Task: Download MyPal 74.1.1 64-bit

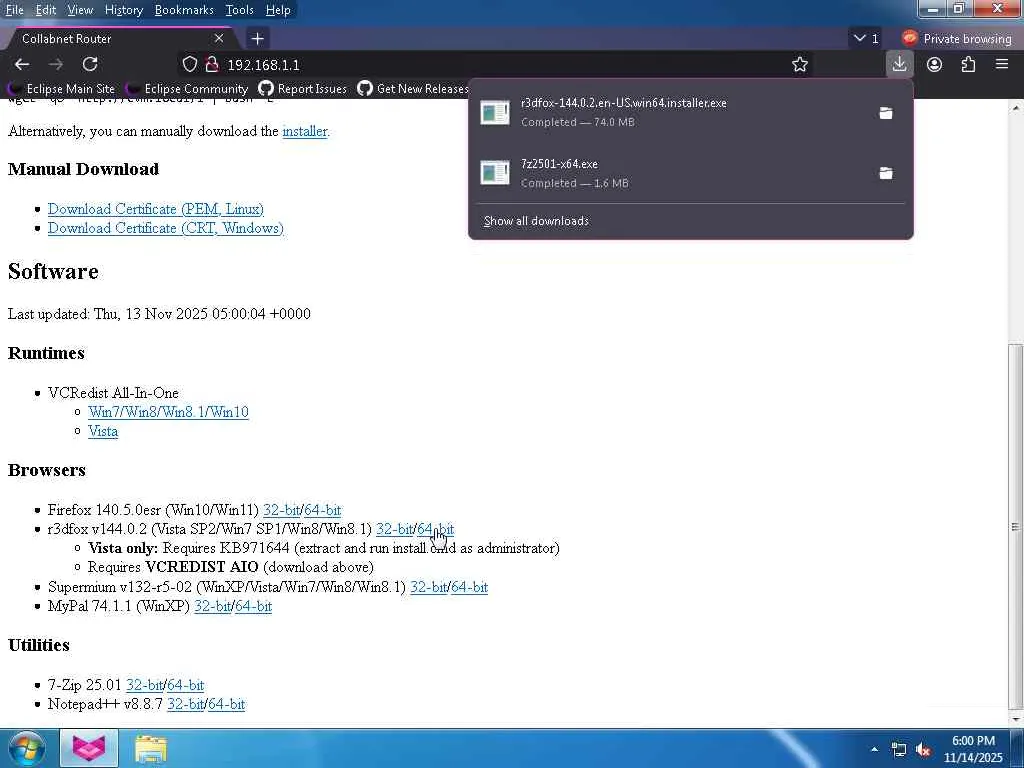Action: (253, 606)
